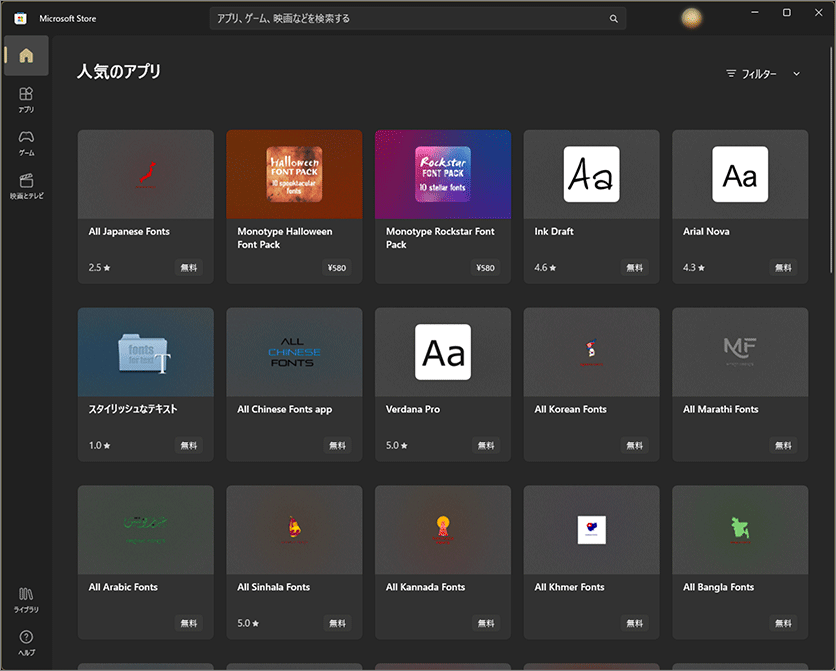Open the アプリ section in the sidebar
This screenshot has width=836, height=671.
point(26,100)
